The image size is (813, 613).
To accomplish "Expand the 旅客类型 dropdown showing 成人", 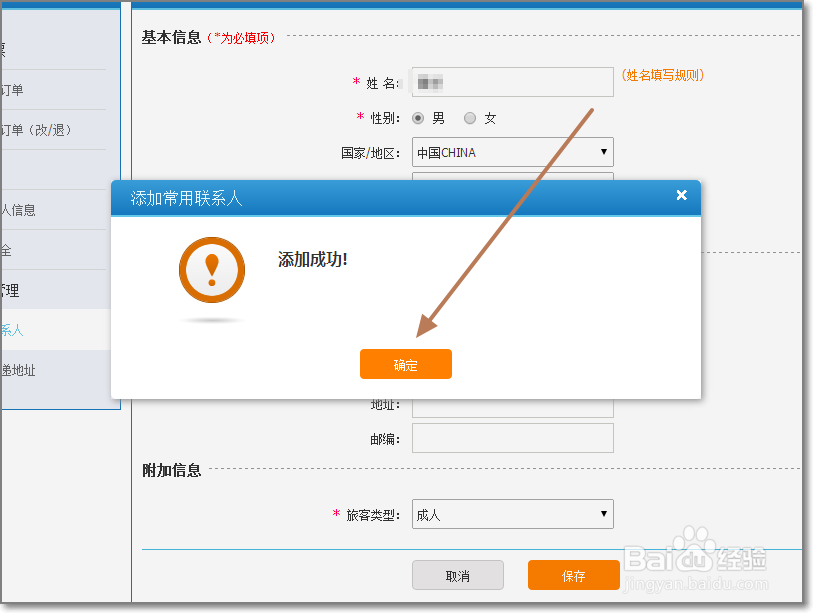I will point(512,514).
